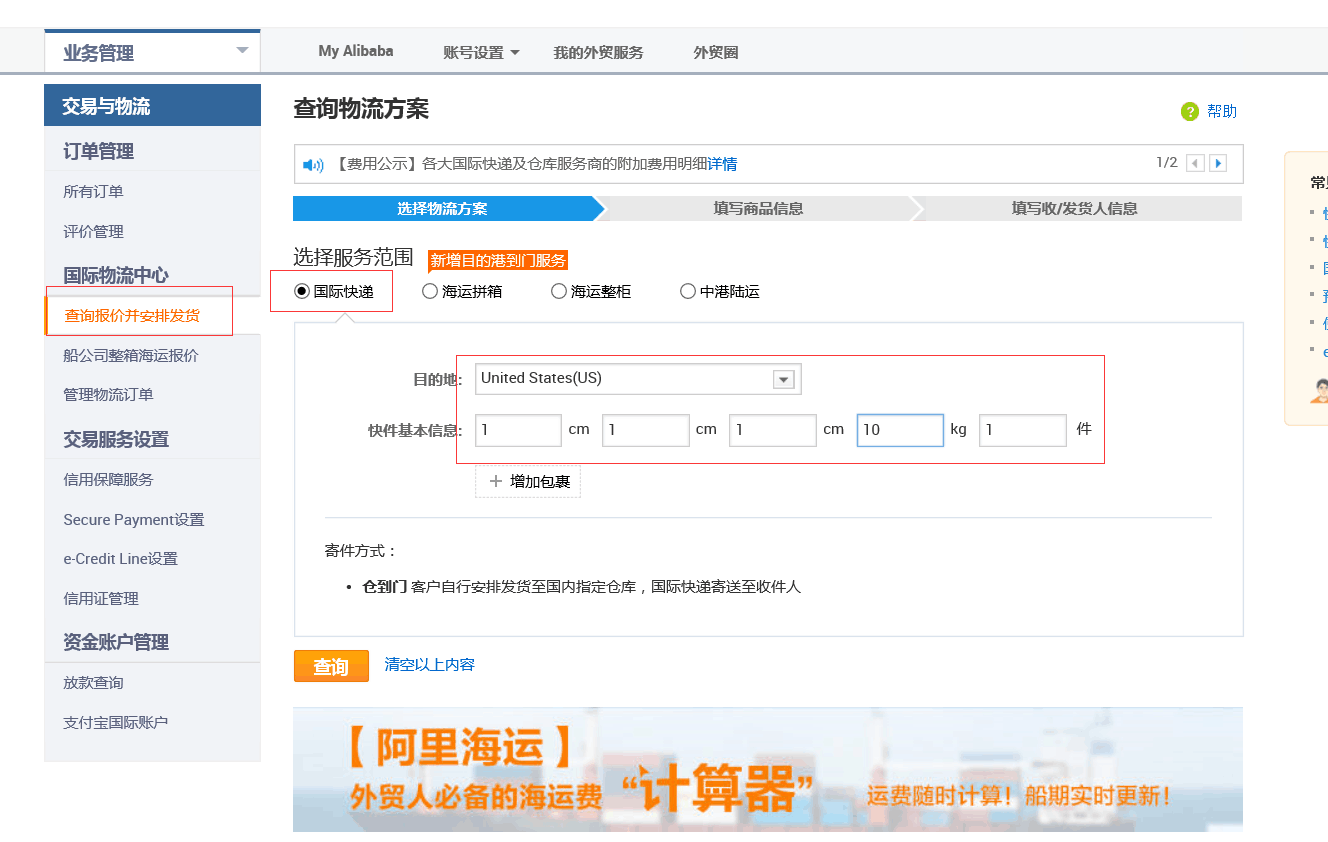1328x842 pixels.
Task: Open the My Alibaba tab
Action: (x=356, y=51)
